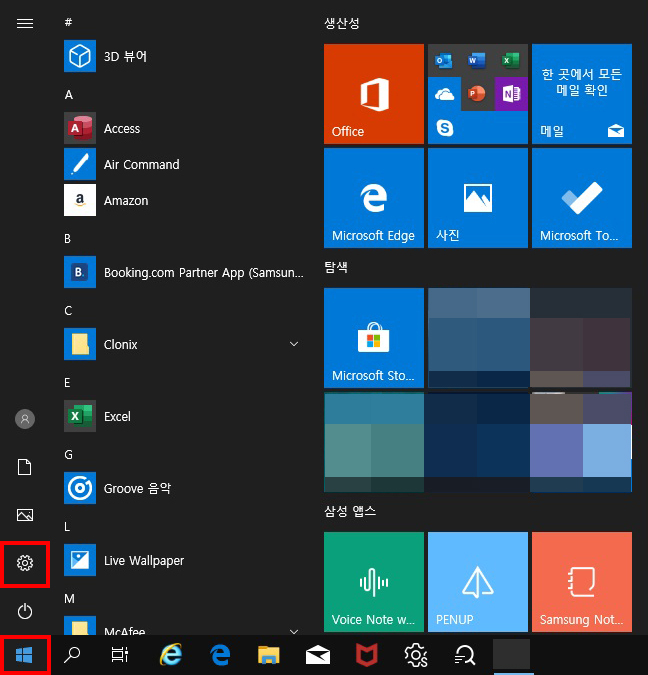The image size is (648, 675).
Task: Select the 삼성 앱스 group title
Action: [x=350, y=511]
